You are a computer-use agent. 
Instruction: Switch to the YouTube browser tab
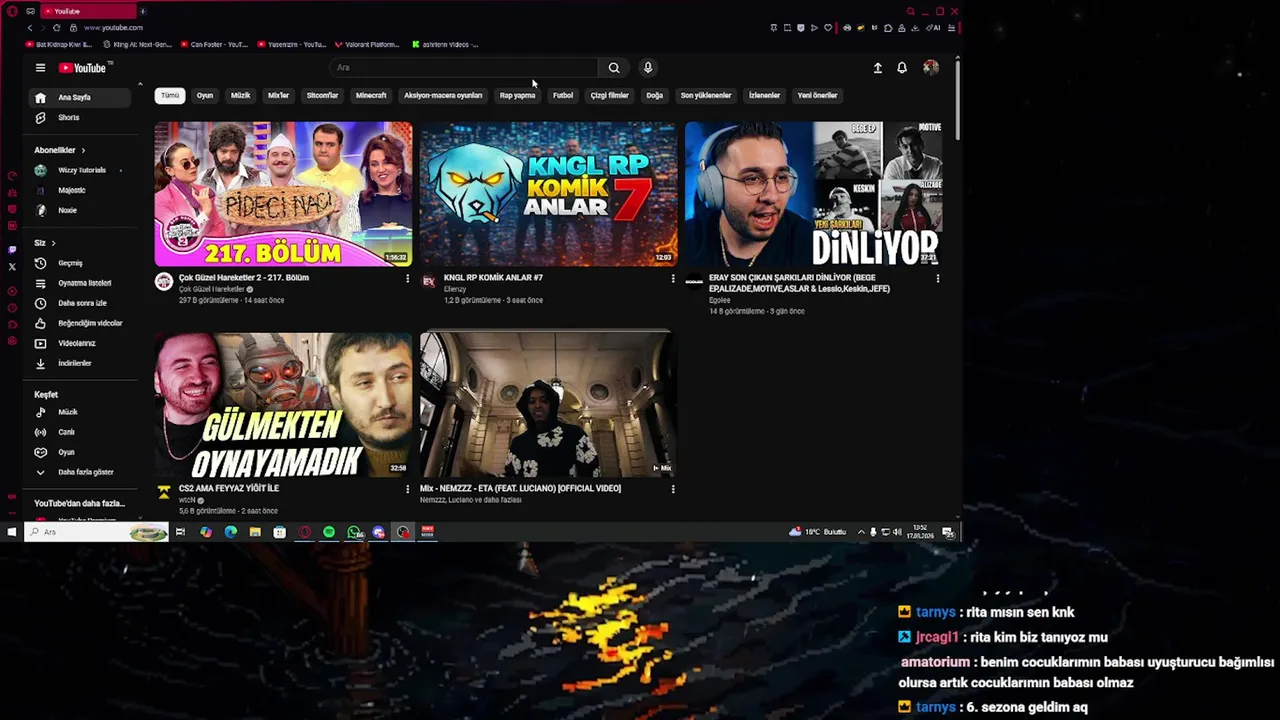(87, 11)
